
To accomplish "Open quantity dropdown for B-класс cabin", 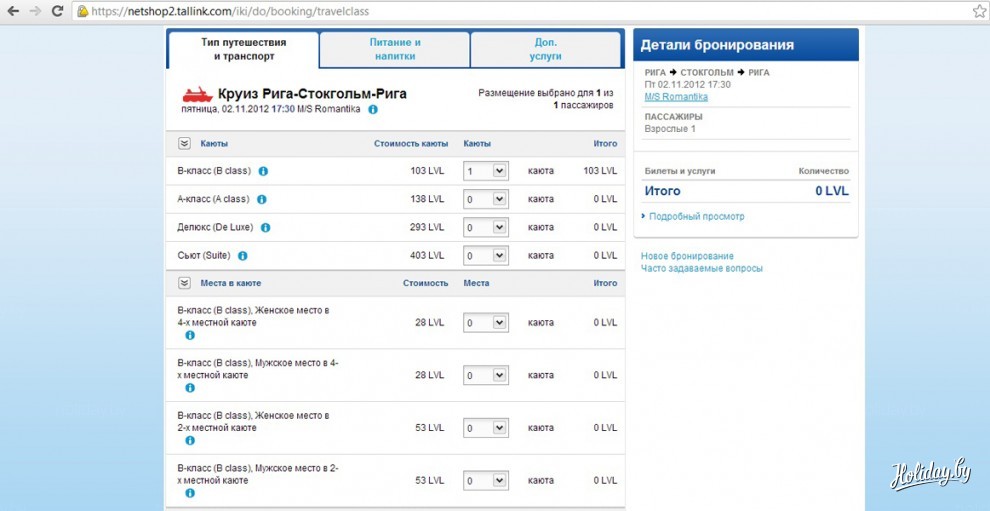I will point(486,171).
